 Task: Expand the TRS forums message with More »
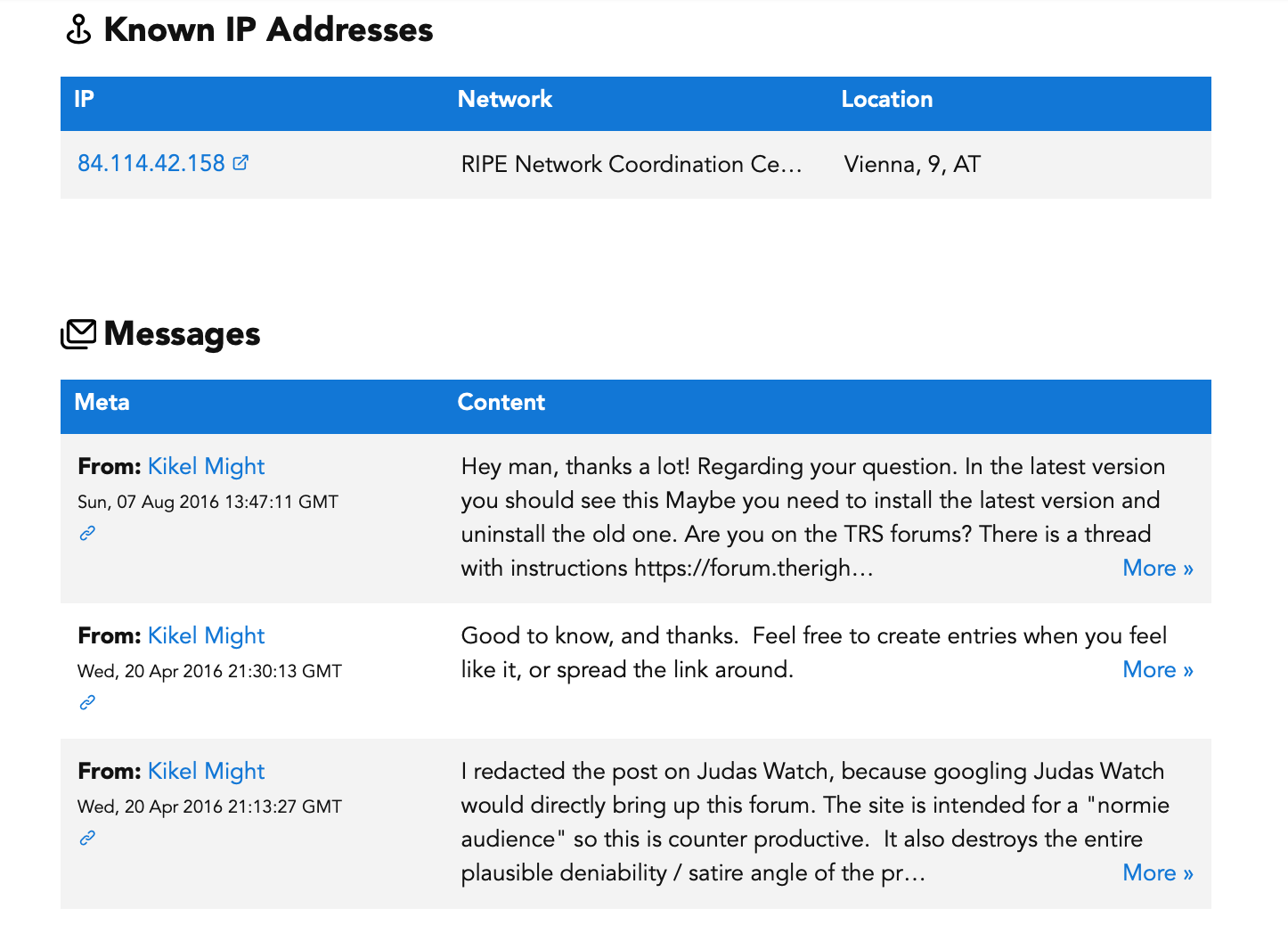[x=1157, y=568]
